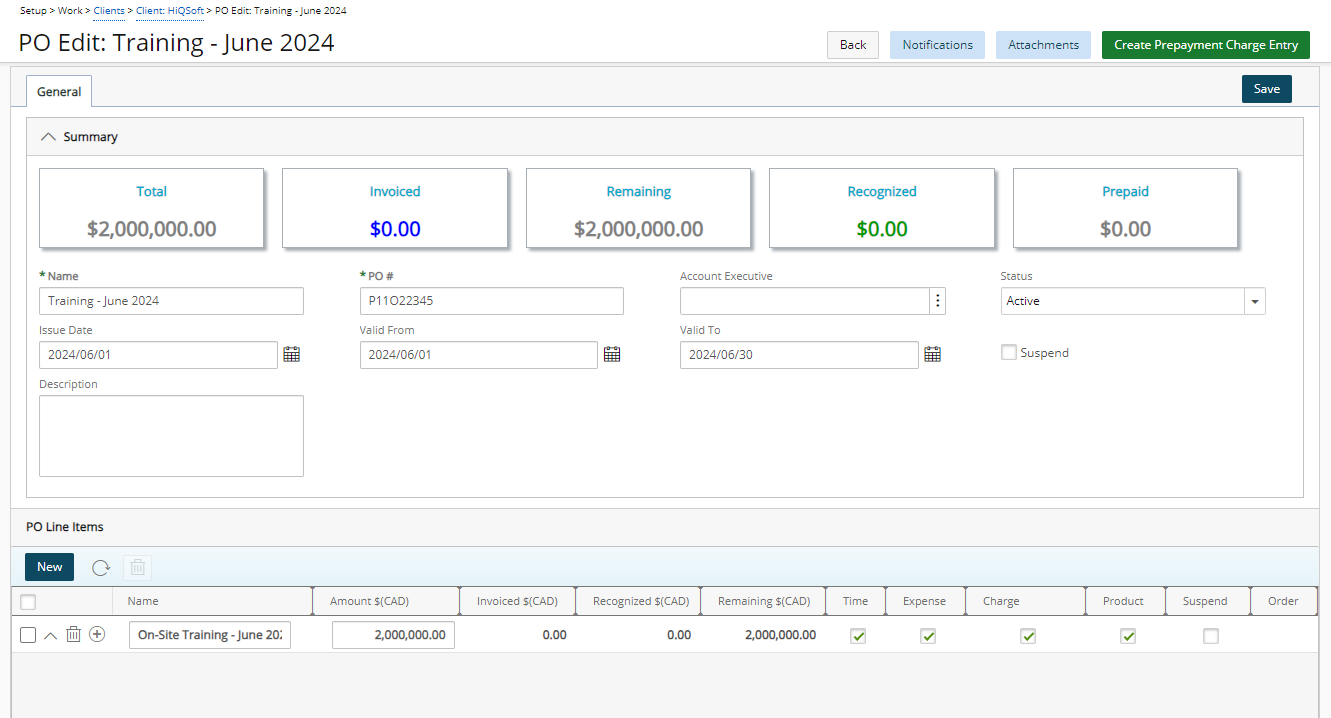Screen dimensions: 1331x718
Task: Open Notifications
Action: [x=937, y=45]
